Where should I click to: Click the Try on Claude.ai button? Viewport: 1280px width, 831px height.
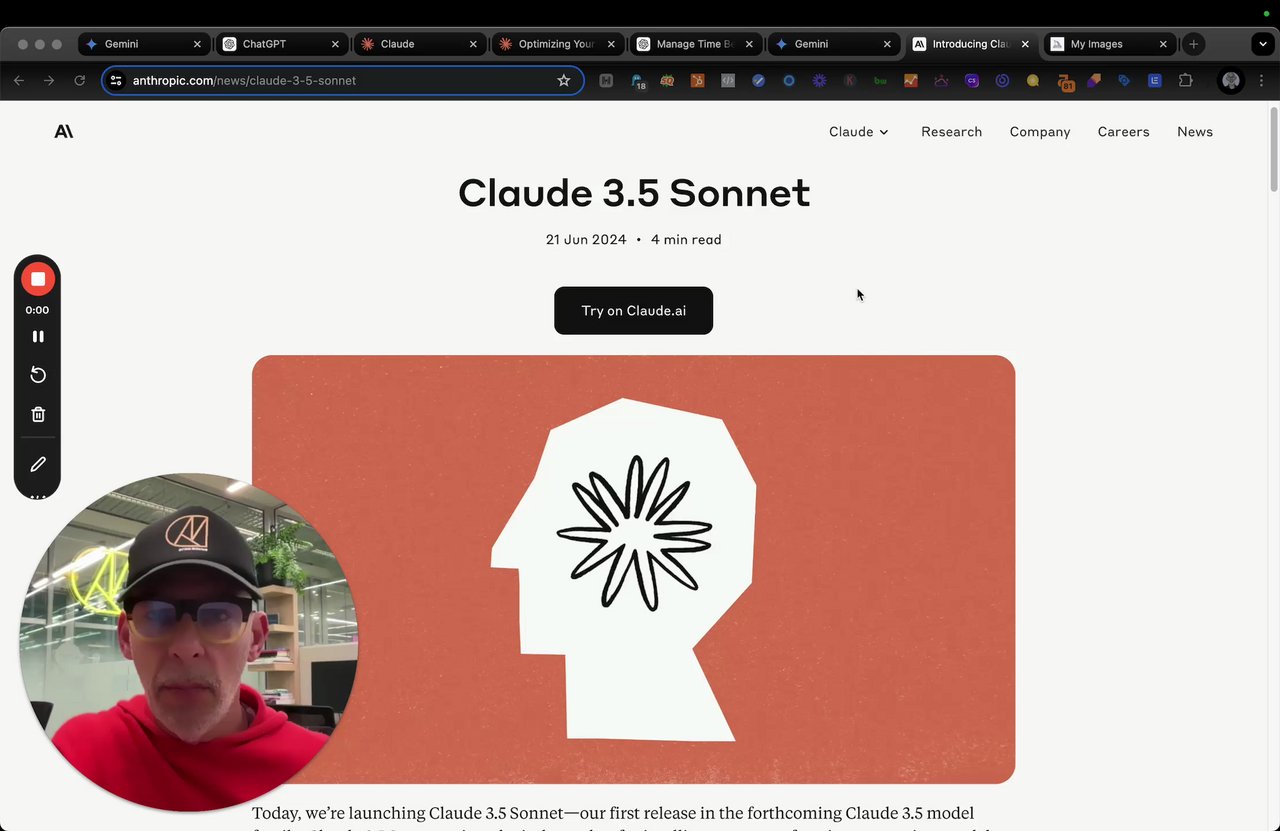634,311
